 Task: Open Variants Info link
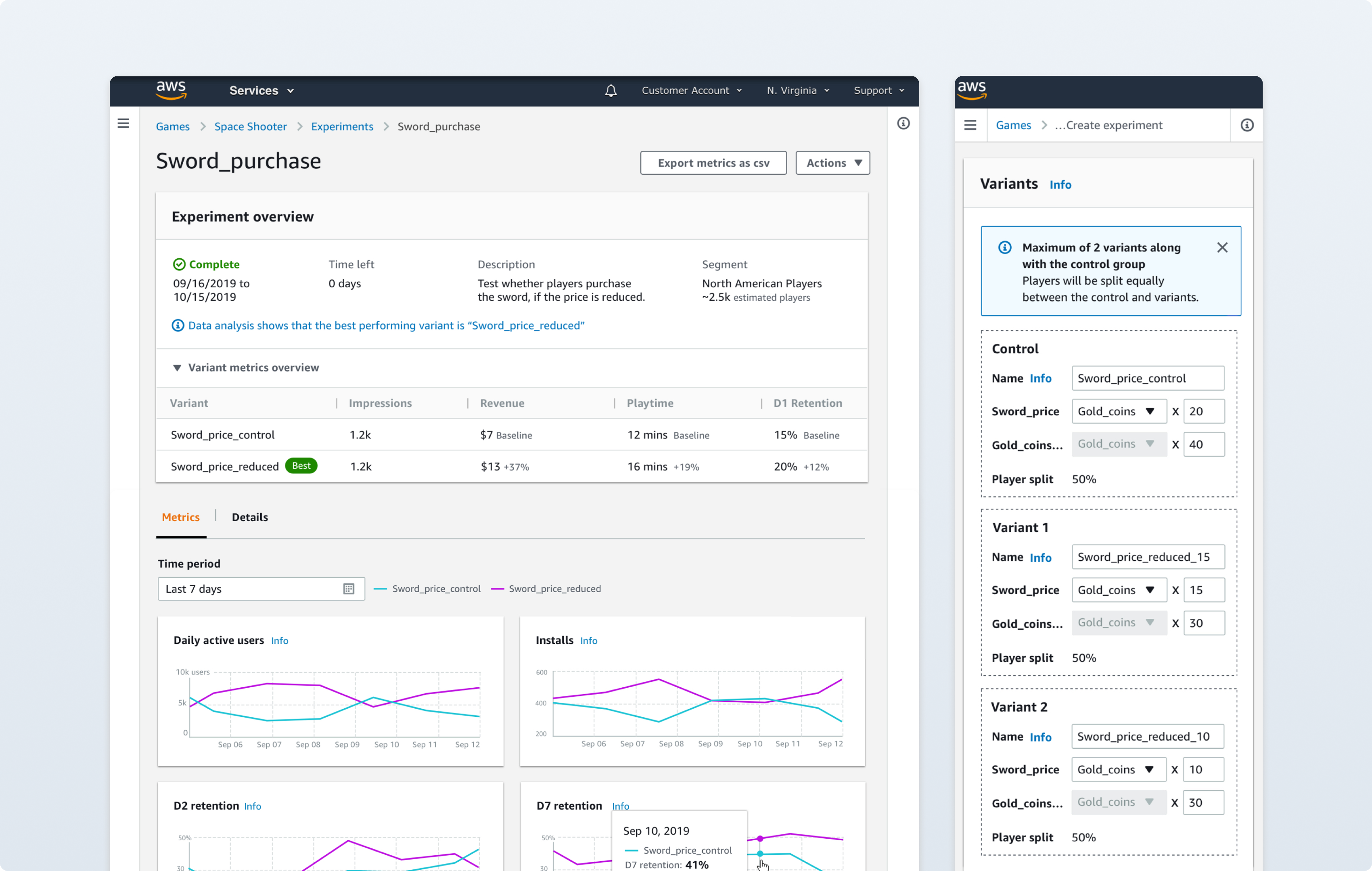pyautogui.click(x=1060, y=185)
